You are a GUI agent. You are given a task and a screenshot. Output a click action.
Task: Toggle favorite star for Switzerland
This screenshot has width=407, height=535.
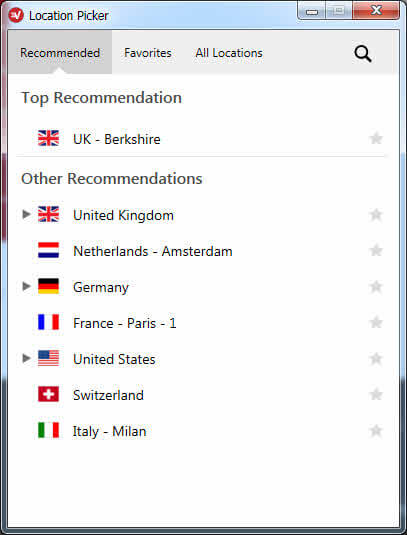[376, 394]
